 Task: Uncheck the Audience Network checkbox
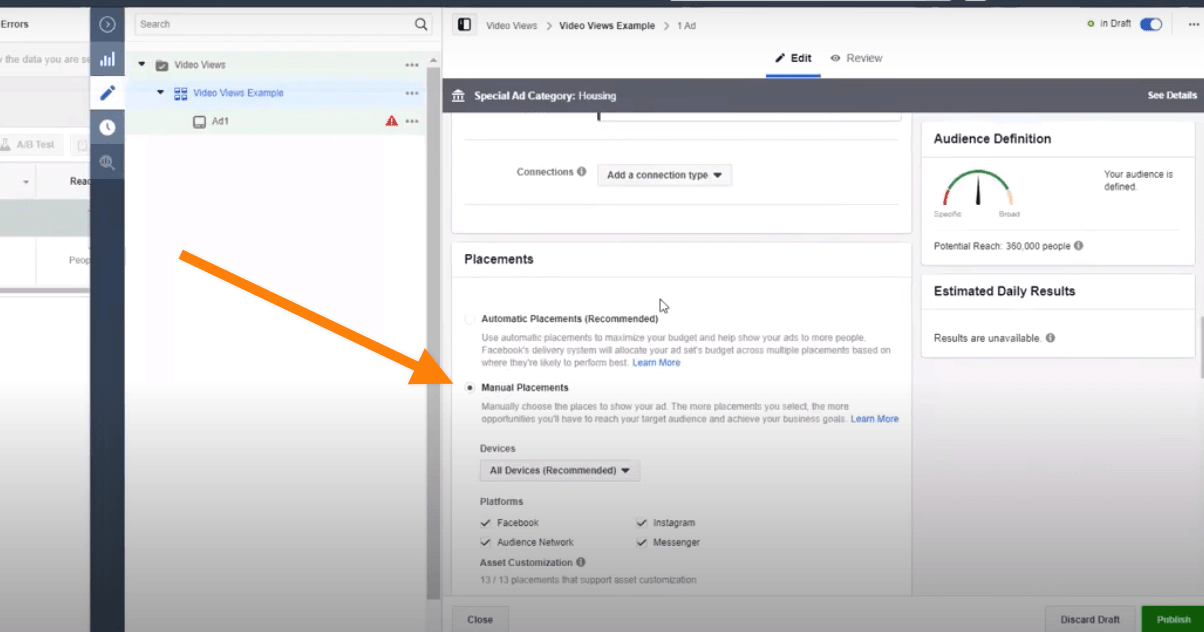pos(486,543)
